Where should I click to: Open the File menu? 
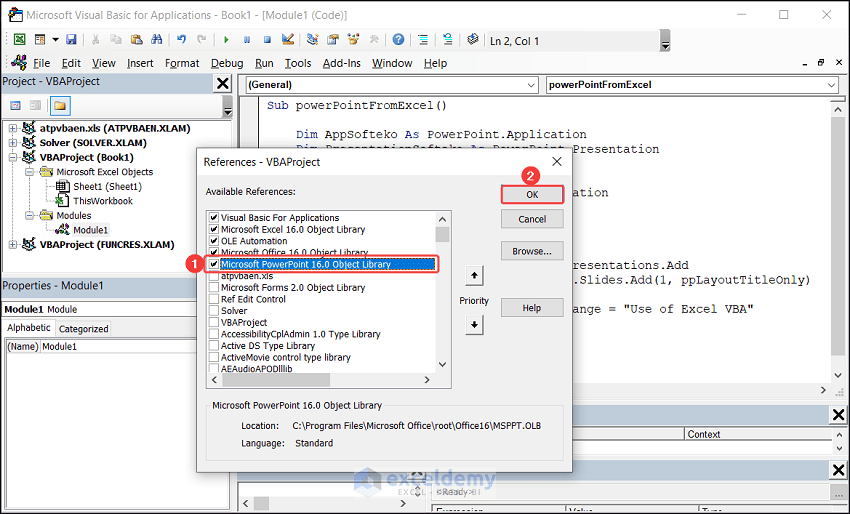click(41, 63)
